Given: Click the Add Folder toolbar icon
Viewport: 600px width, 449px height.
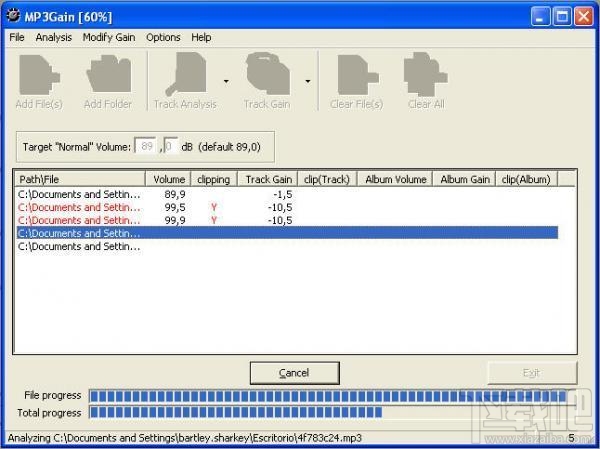Looking at the screenshot, I should tap(109, 73).
